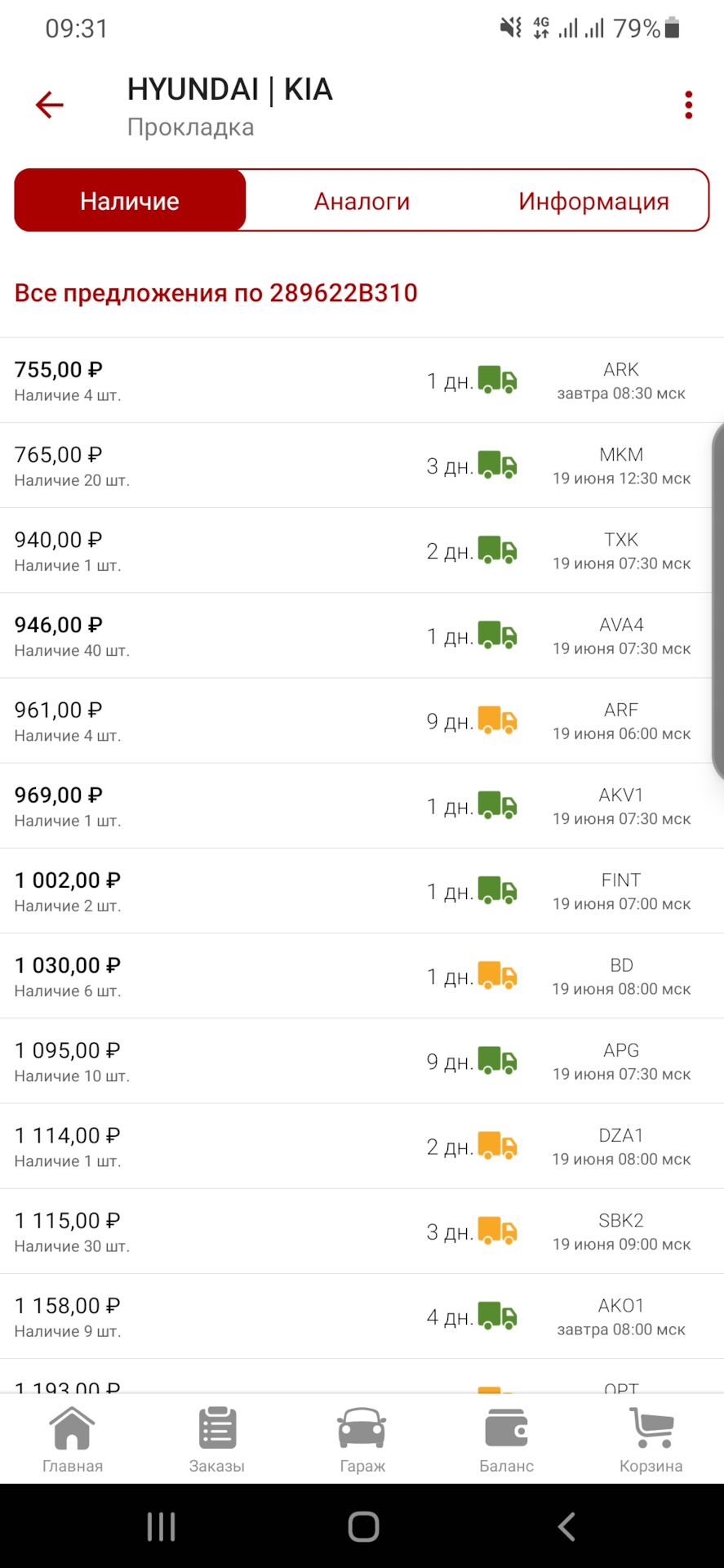Open Заказы orders icon
Screen dimensions: 724x1568
click(x=217, y=1439)
